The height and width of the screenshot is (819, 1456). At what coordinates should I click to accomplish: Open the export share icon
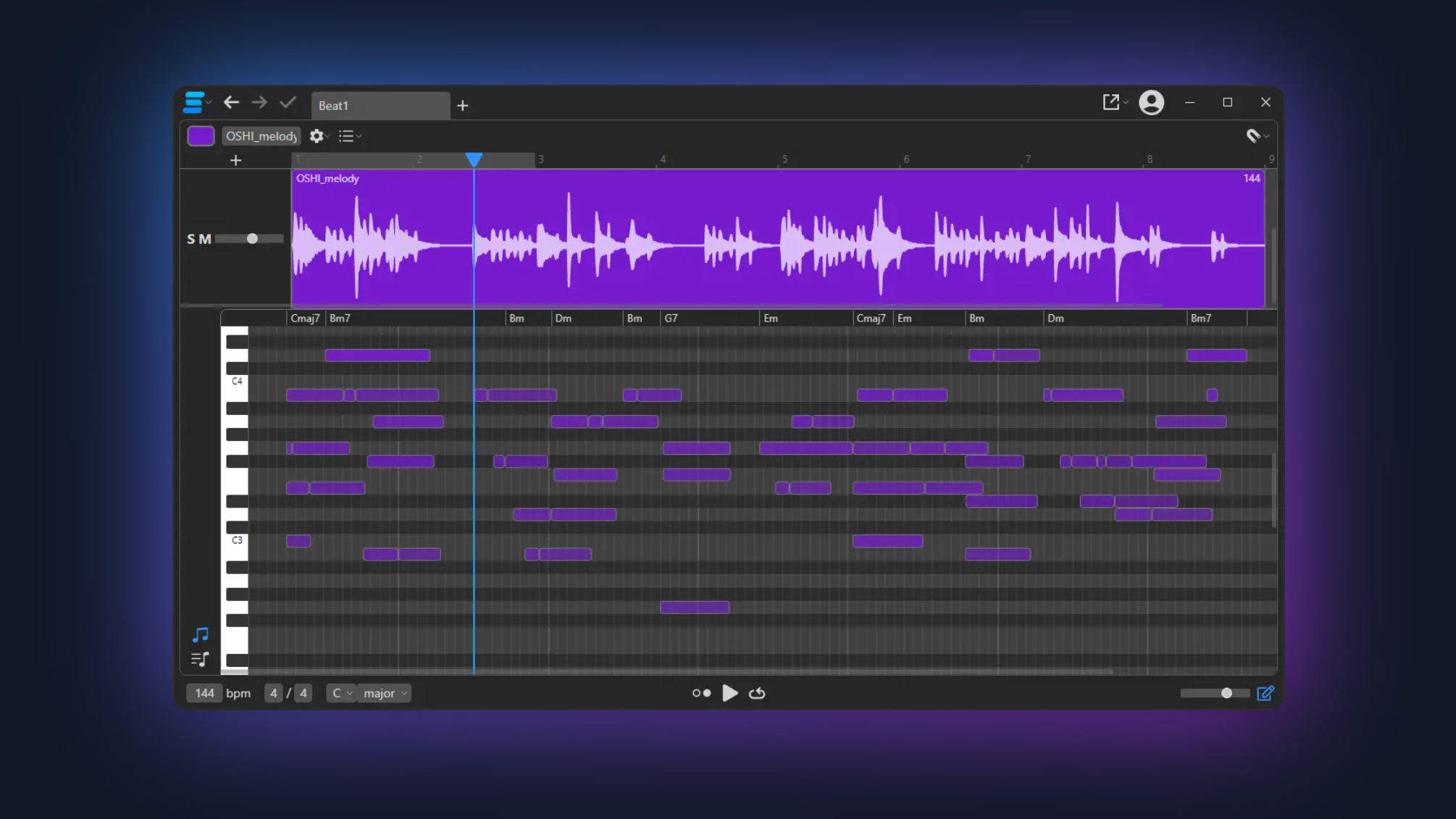click(1111, 102)
